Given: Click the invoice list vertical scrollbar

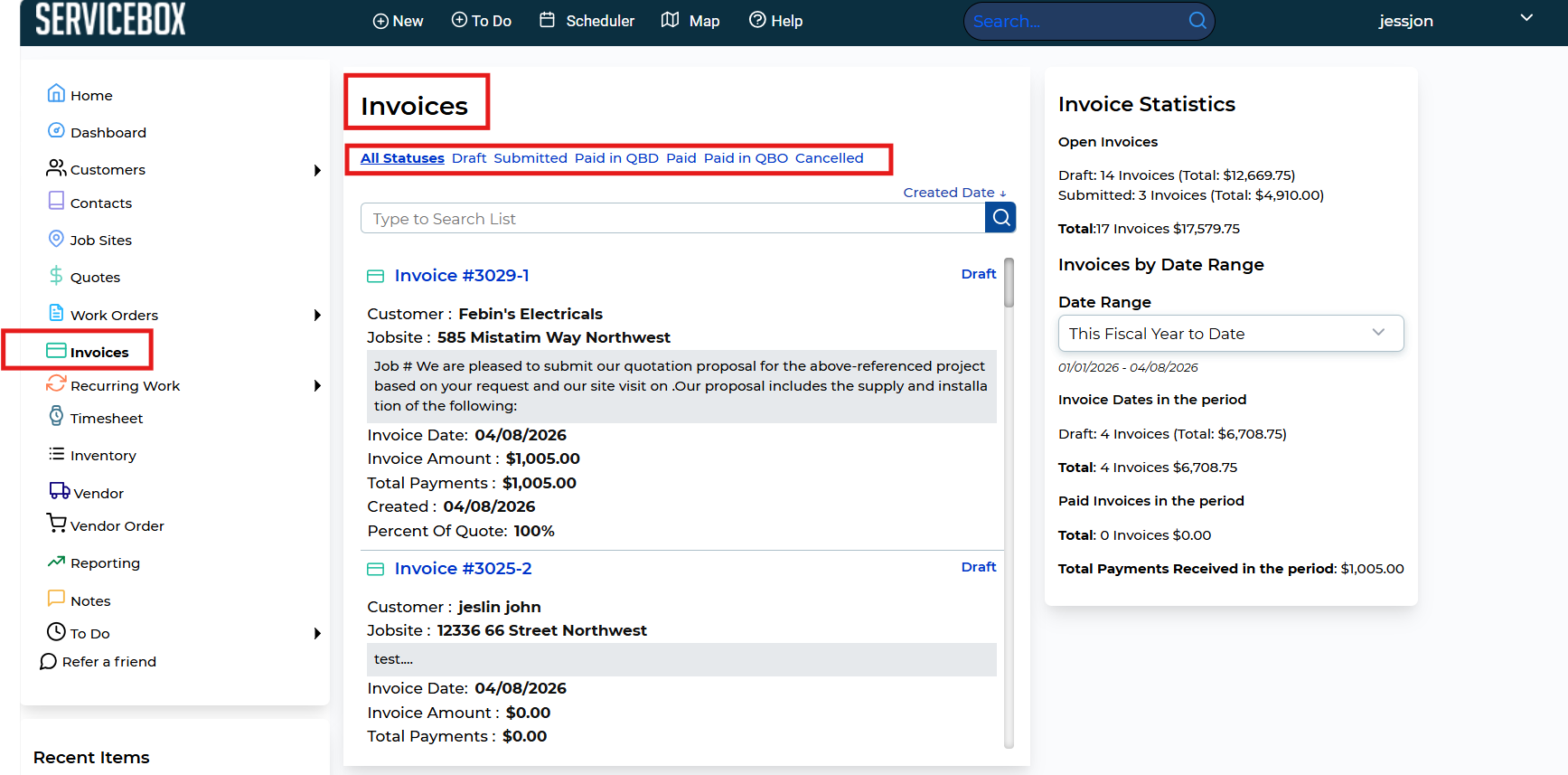Looking at the screenshot, I should pos(1009,284).
